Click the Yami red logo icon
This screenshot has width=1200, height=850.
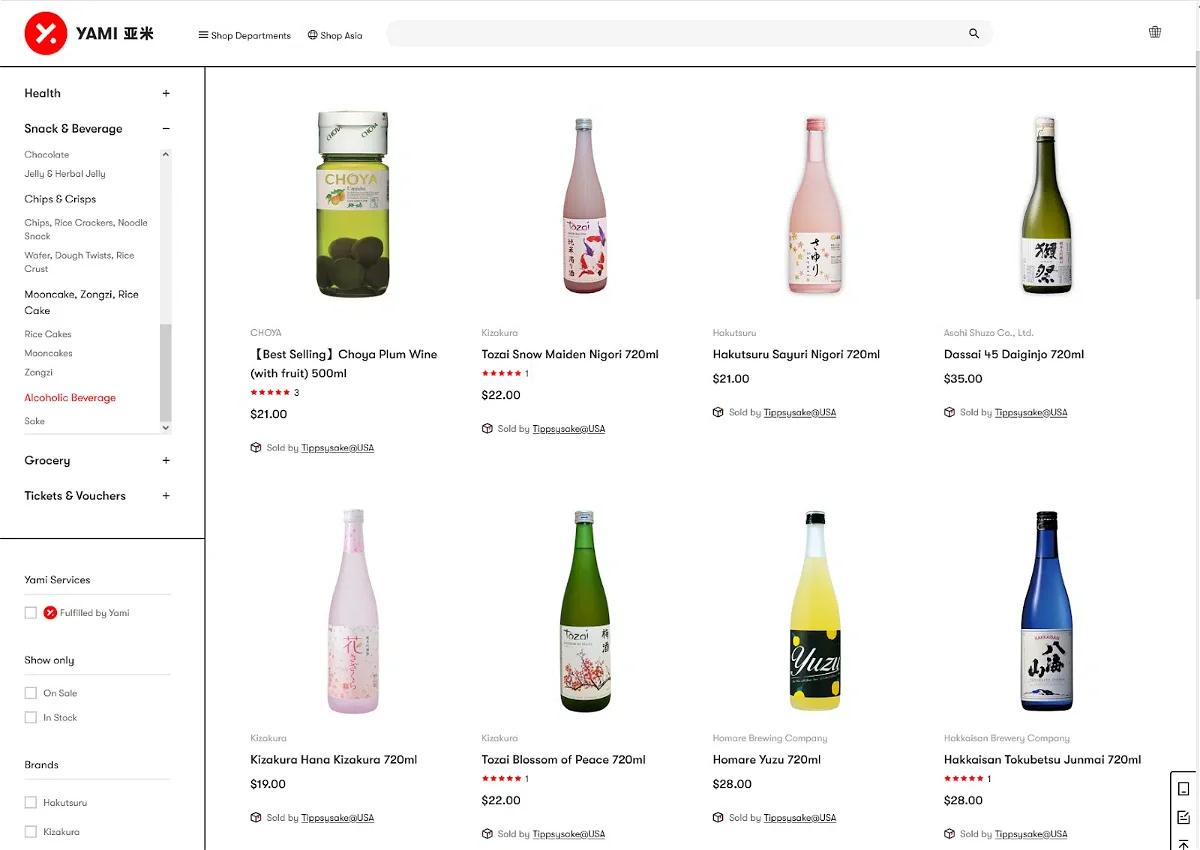(45, 34)
